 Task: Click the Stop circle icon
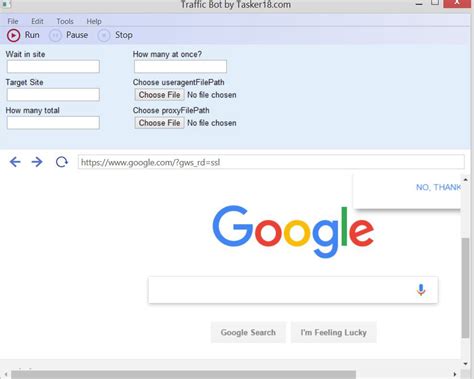click(x=104, y=35)
